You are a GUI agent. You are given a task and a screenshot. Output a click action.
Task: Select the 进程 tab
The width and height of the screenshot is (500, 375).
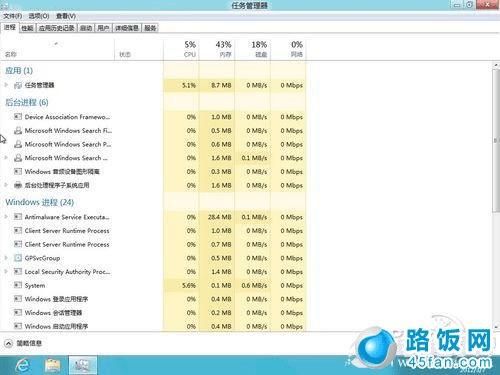point(10,28)
